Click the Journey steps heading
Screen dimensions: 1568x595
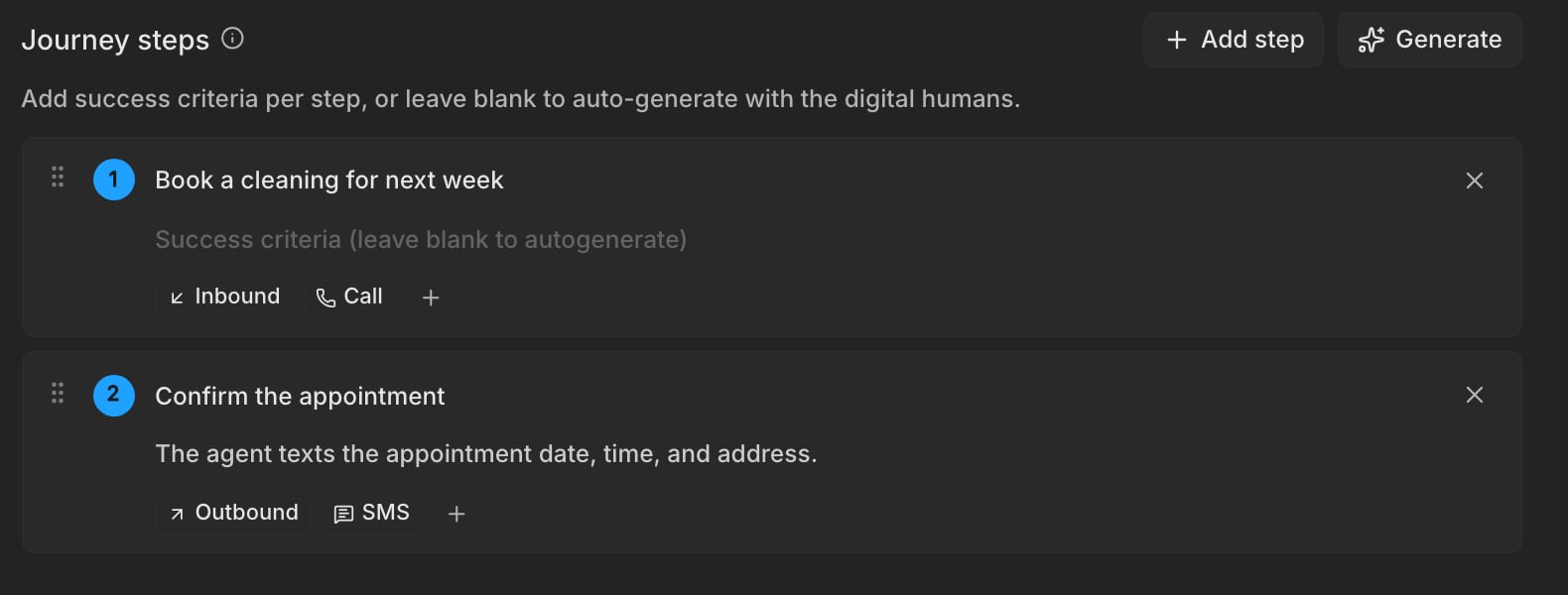coord(115,40)
